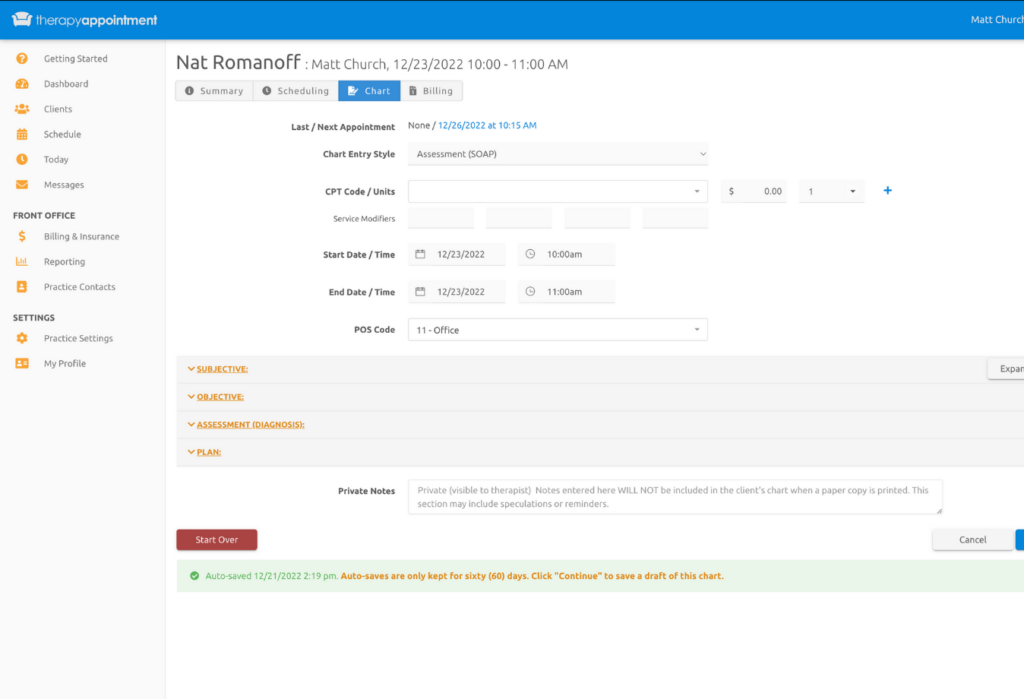Click the Today clock icon
The height and width of the screenshot is (699, 1024).
(x=22, y=160)
